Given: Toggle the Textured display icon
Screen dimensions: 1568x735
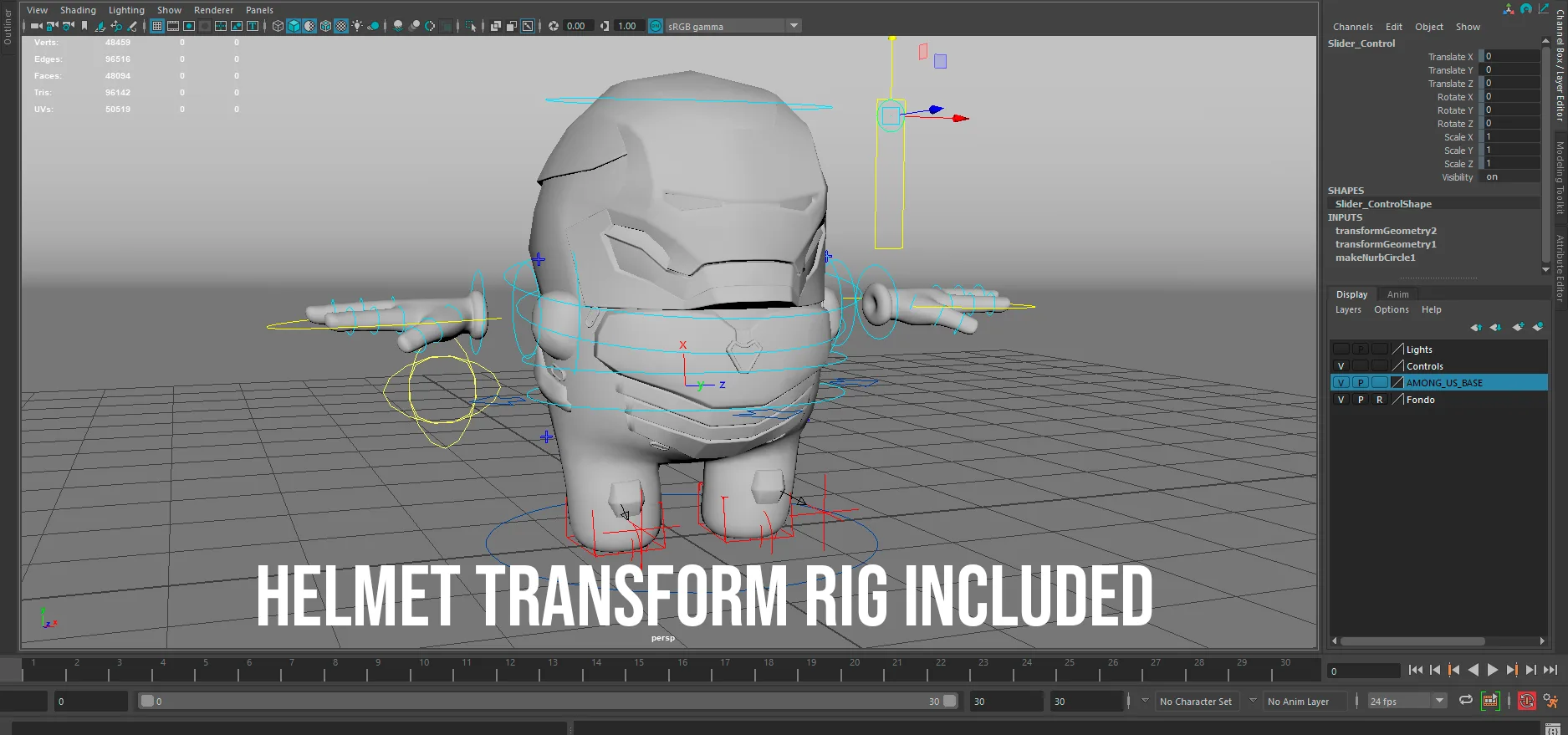Looking at the screenshot, I should [341, 26].
